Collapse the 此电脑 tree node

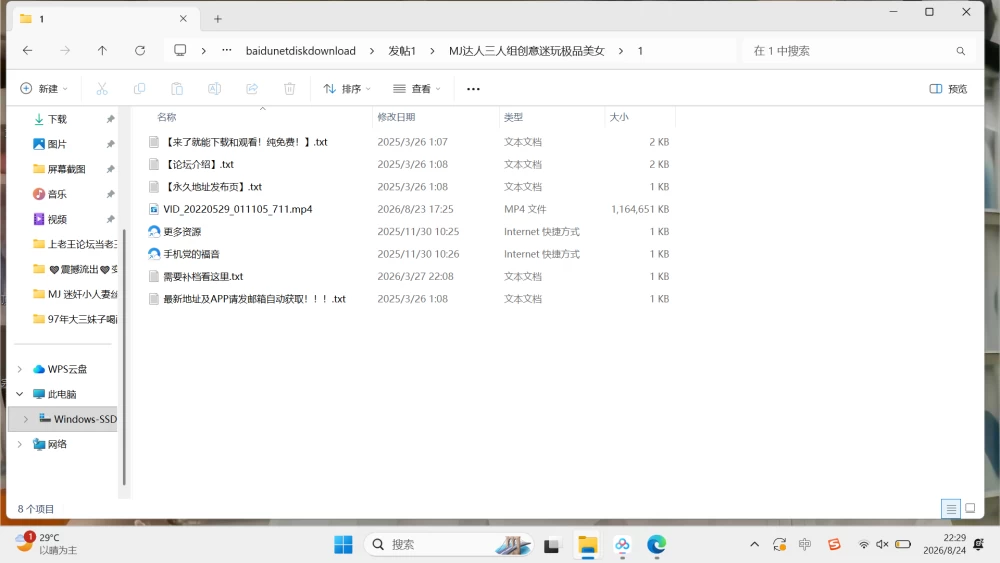[20, 394]
